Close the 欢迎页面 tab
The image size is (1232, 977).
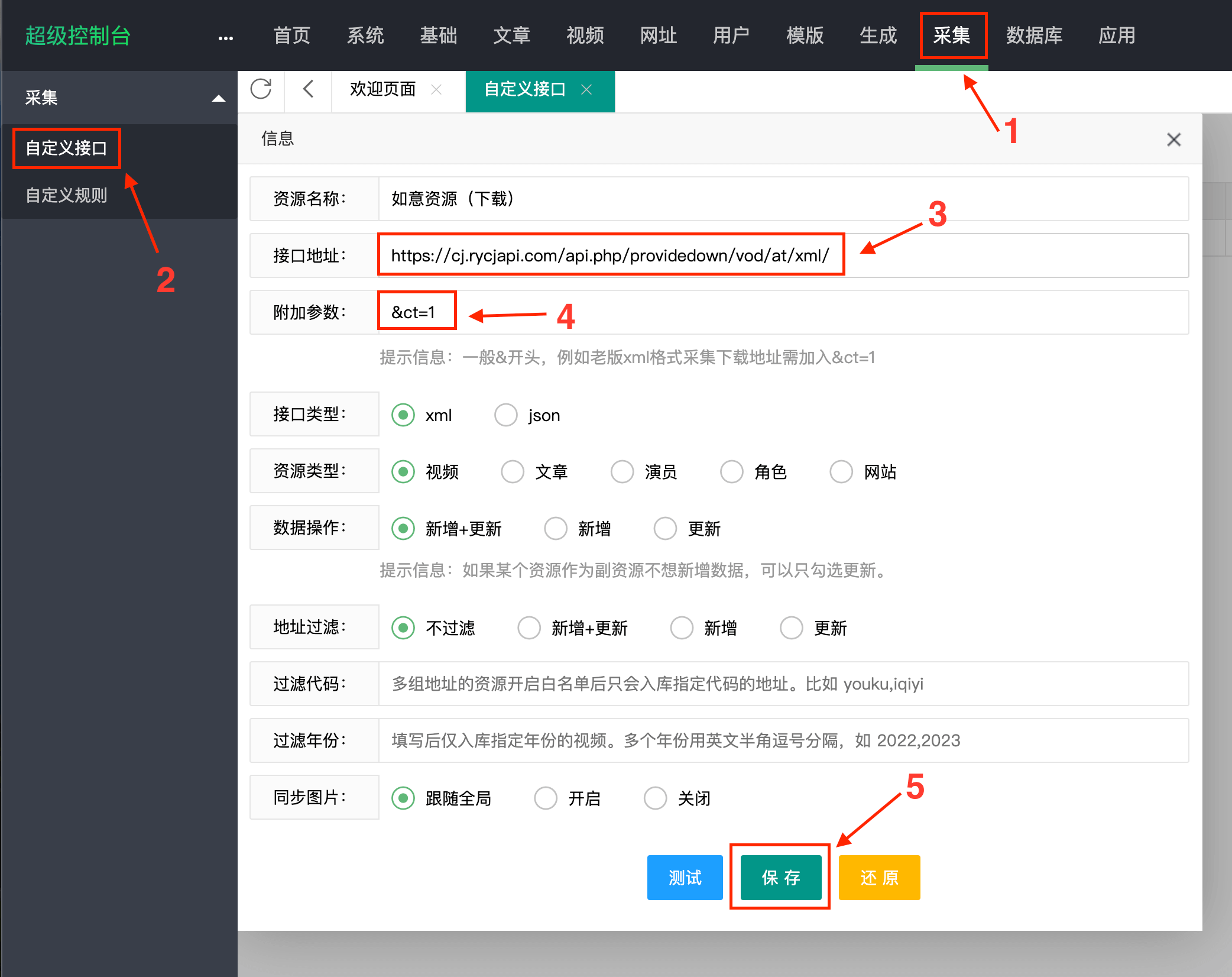click(x=436, y=90)
